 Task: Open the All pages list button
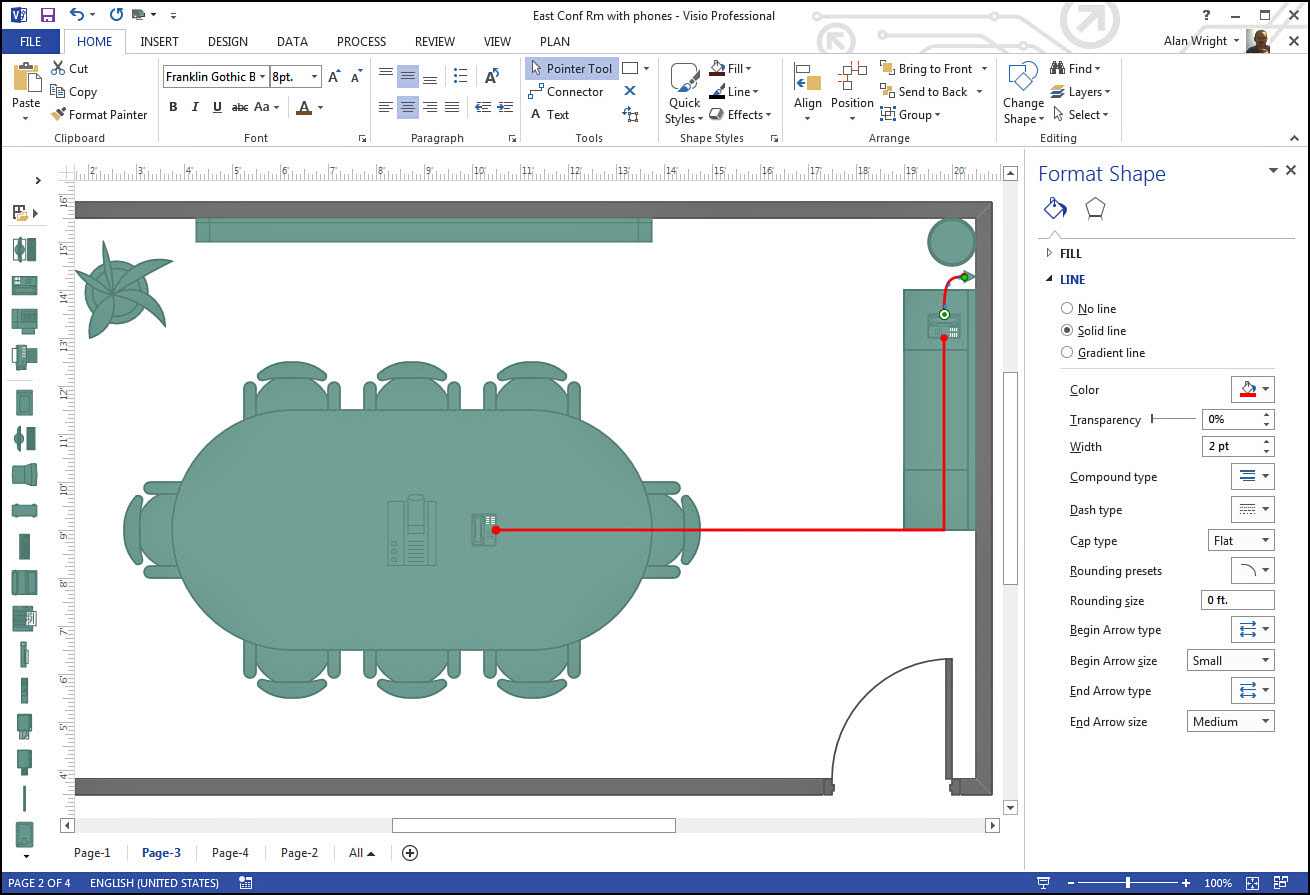tap(362, 853)
